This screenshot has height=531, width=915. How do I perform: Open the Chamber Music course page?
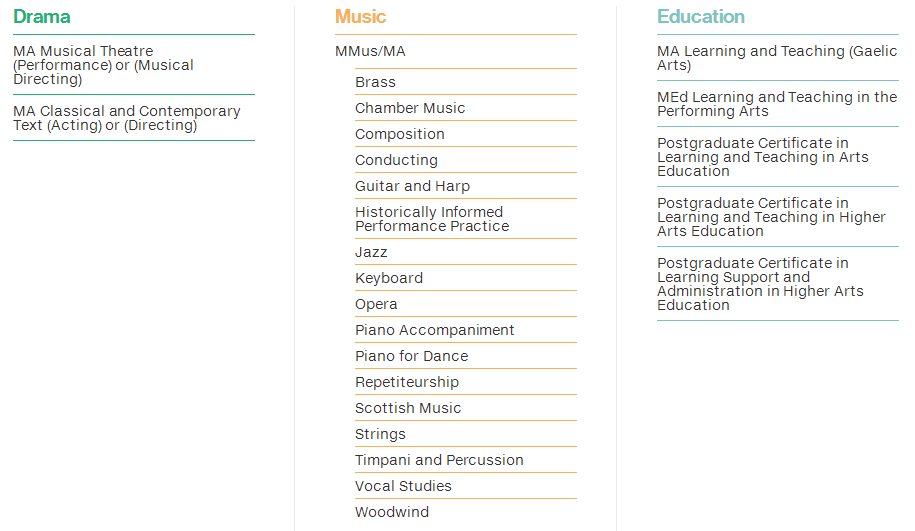410,108
